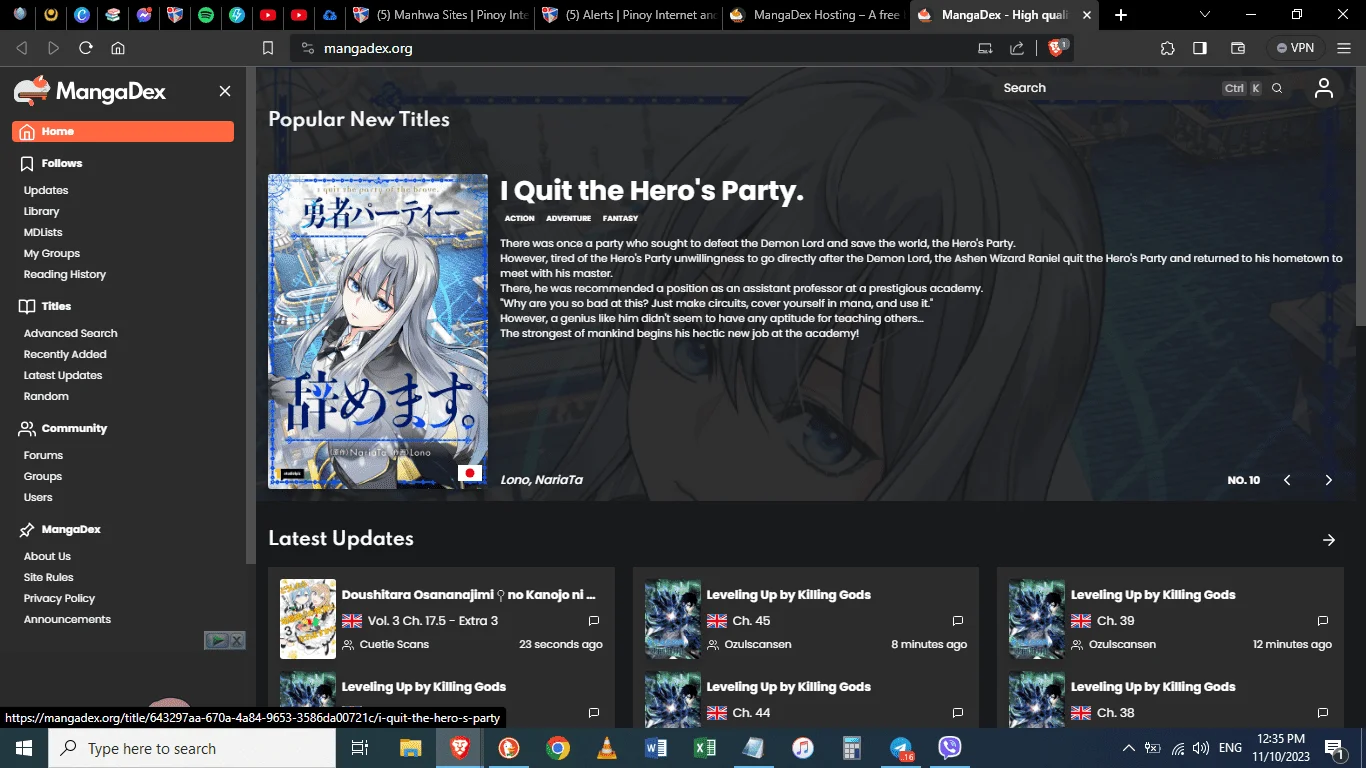
Task: Toggle the browser sidebar panel
Action: click(1200, 48)
